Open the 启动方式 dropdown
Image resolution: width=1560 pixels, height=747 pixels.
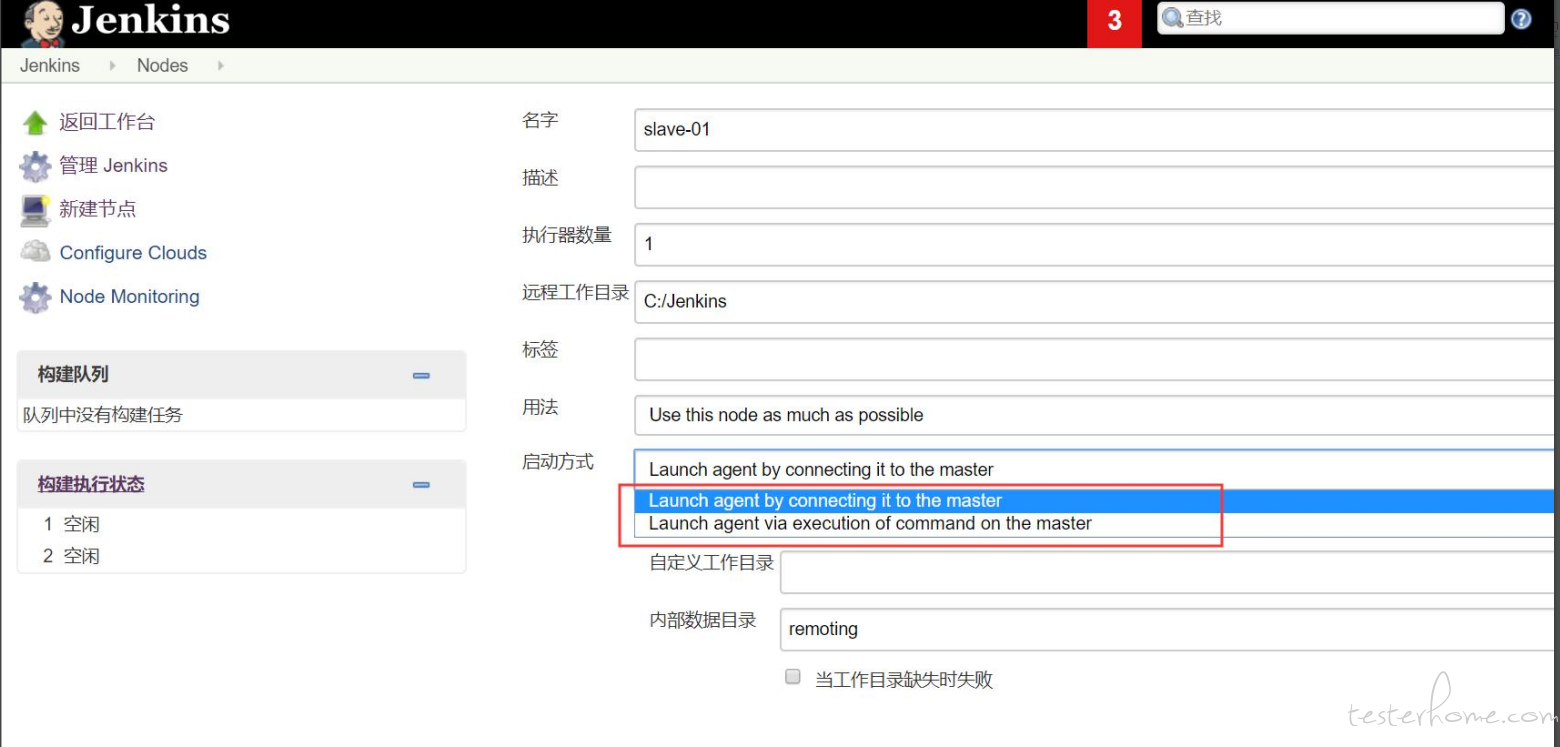[1096, 469]
